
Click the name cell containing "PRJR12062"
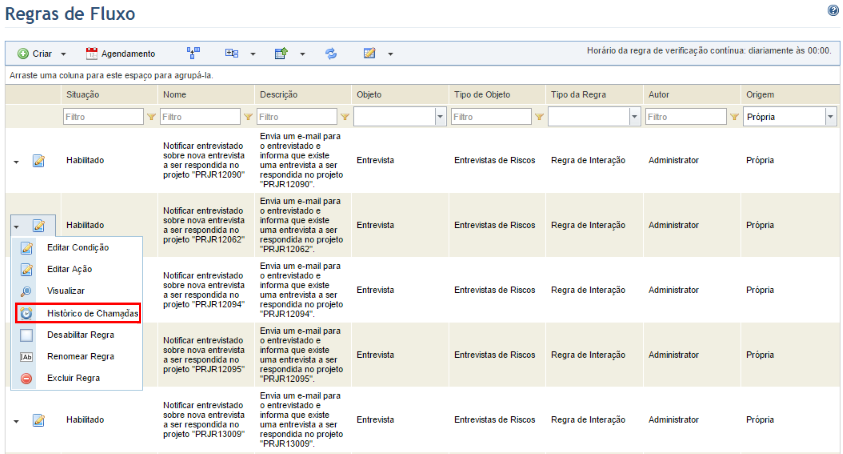click(x=204, y=225)
